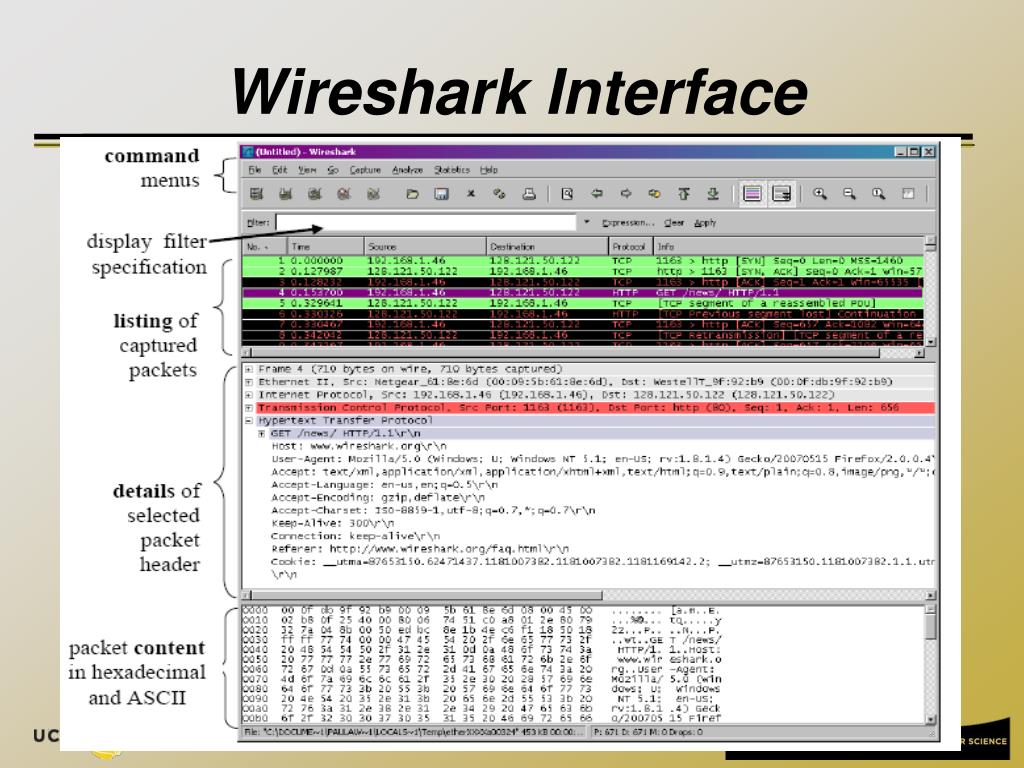Close the capture file with X icon
The image size is (1024, 768).
(x=471, y=194)
